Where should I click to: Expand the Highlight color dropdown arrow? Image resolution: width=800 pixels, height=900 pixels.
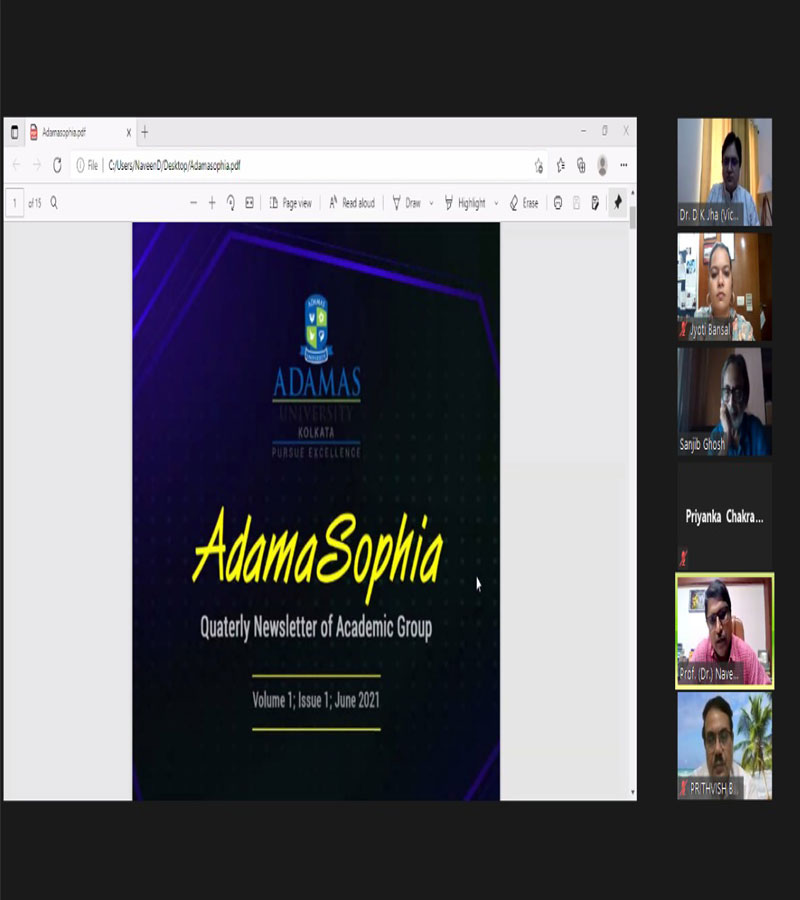pos(496,203)
